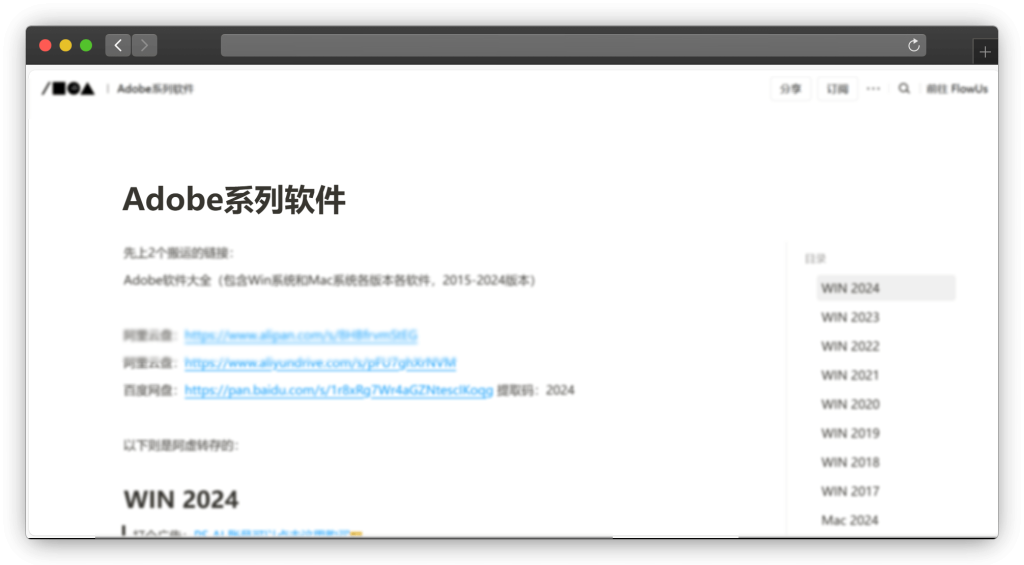Jump to WIN 2018 in the table of contents

850,462
